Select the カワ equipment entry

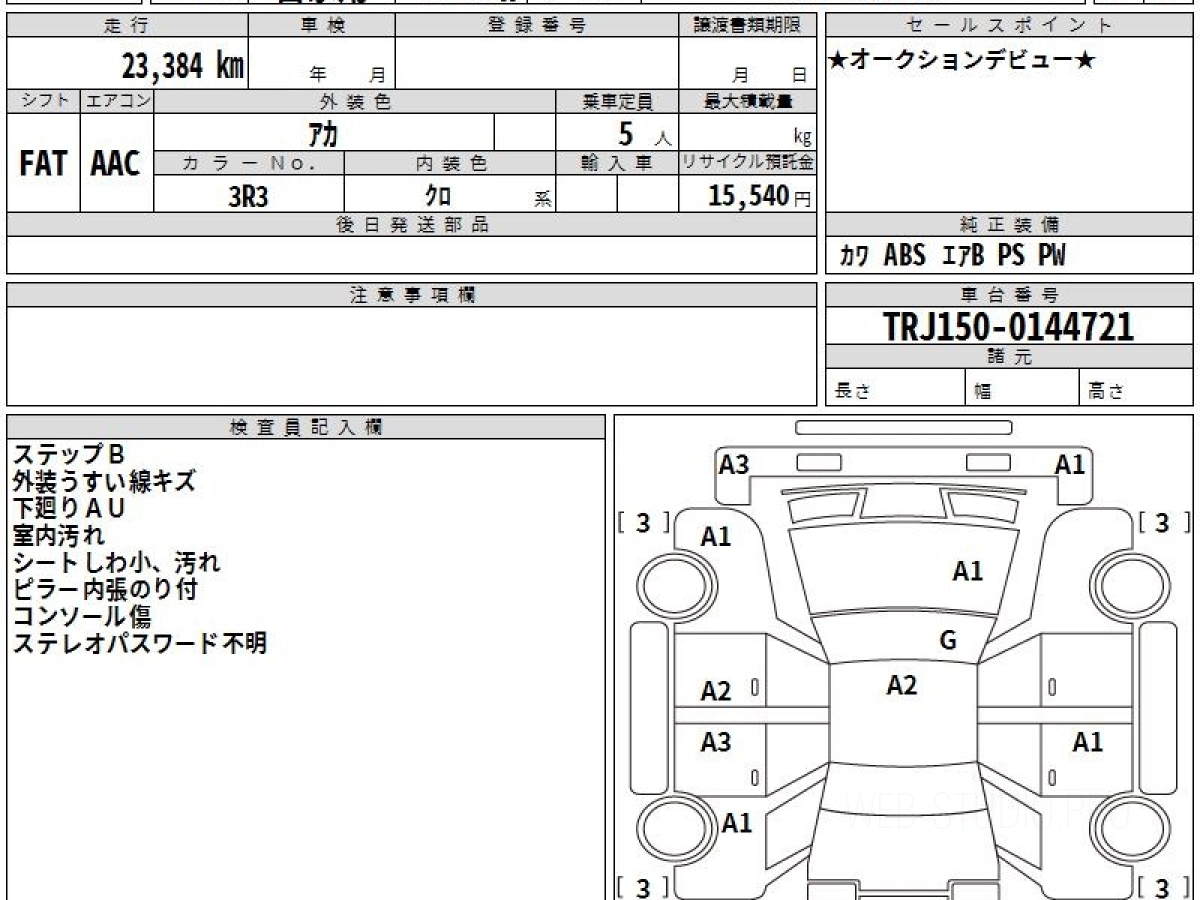pos(853,257)
